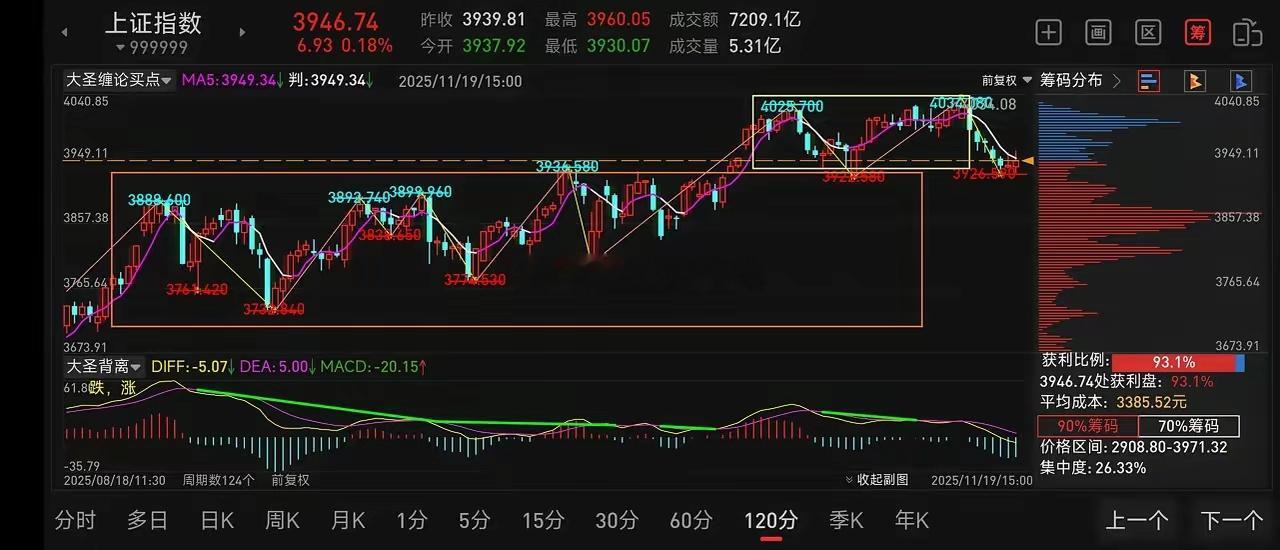The height and width of the screenshot is (550, 1280).
Task: Click the add to watchlist plus icon
Action: pos(1048,32)
